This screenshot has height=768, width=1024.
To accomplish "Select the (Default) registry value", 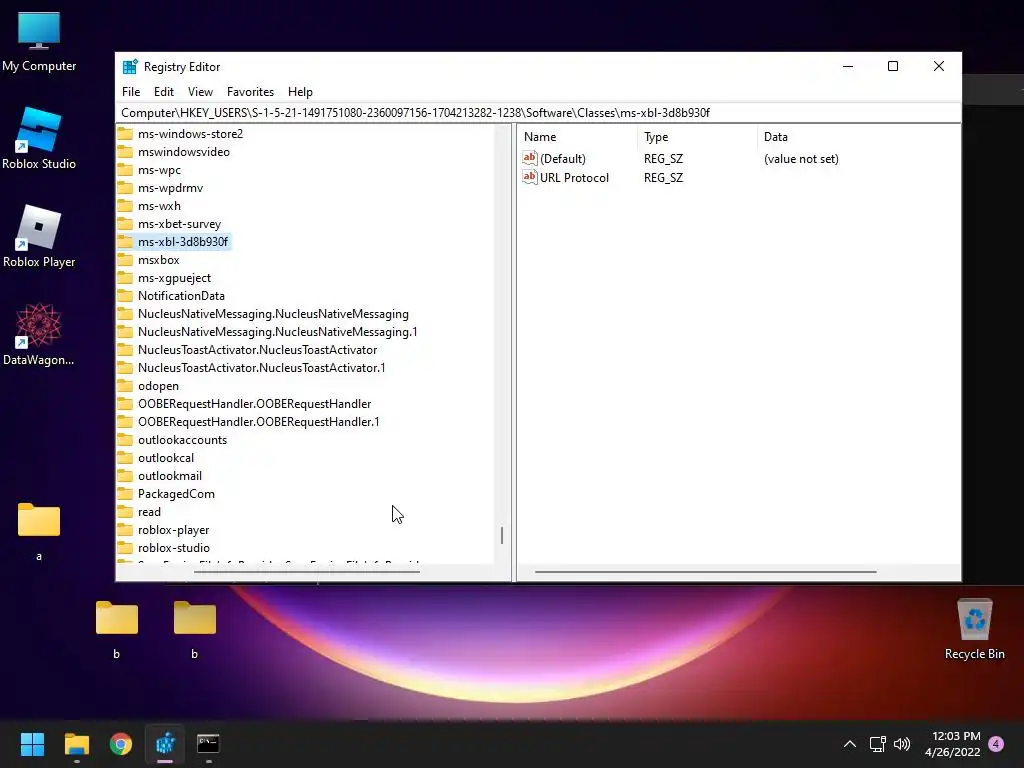I will pos(562,159).
